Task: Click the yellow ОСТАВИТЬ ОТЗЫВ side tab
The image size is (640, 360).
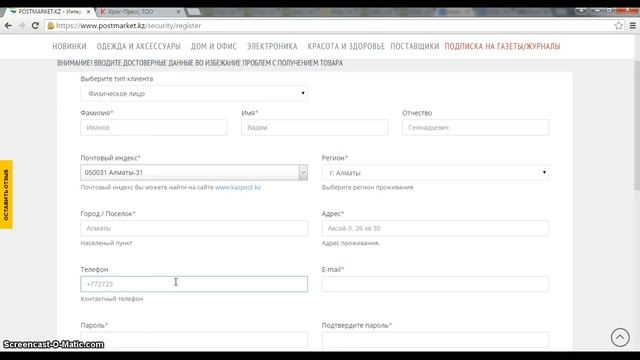Action: point(6,195)
